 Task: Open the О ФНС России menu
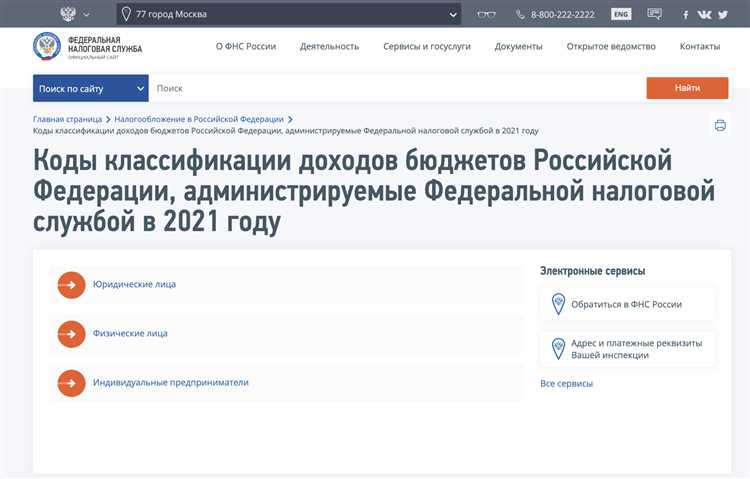[x=246, y=46]
